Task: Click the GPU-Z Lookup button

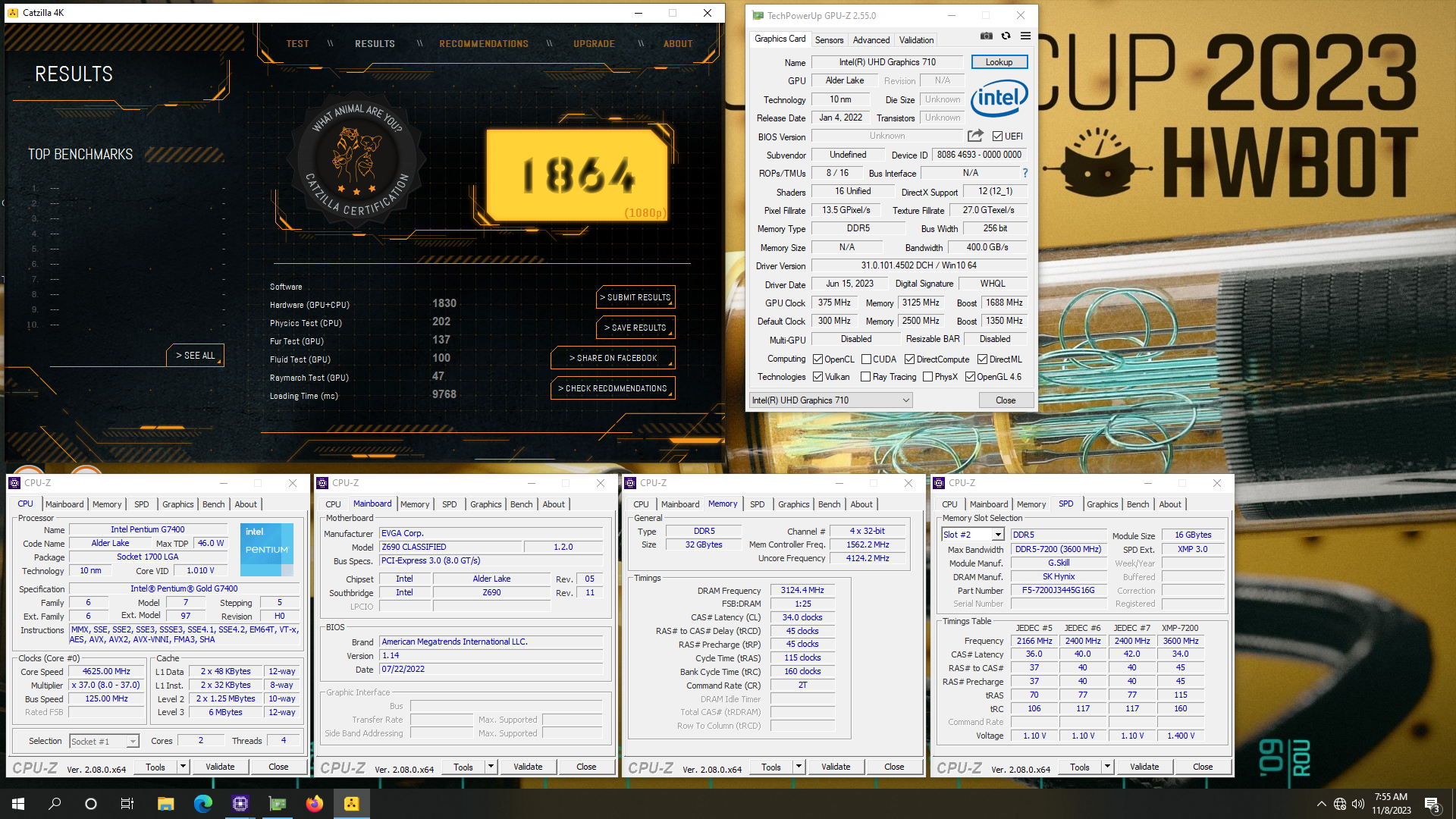Action: (999, 62)
